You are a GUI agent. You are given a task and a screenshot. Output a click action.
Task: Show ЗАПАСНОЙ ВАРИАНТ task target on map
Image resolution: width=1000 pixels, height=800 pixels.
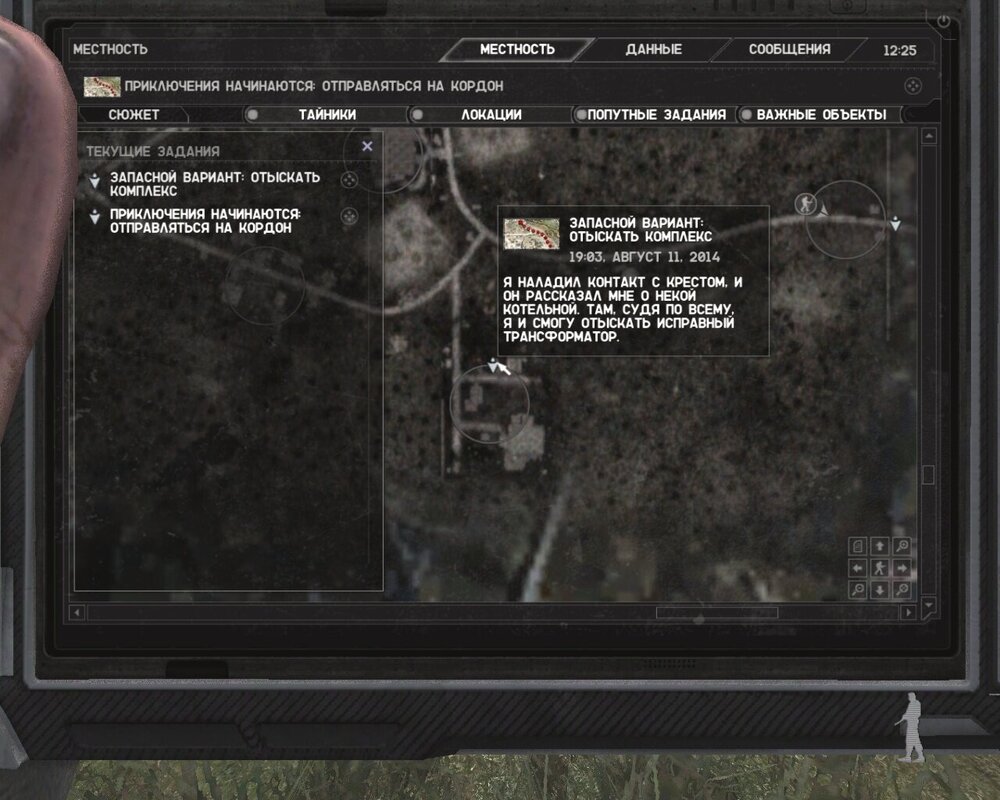click(349, 181)
